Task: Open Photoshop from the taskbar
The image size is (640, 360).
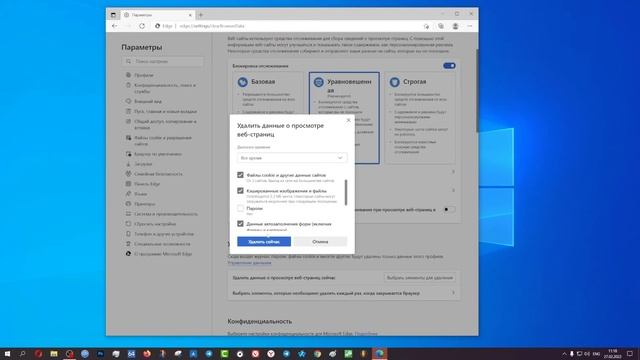Action: tap(100, 353)
